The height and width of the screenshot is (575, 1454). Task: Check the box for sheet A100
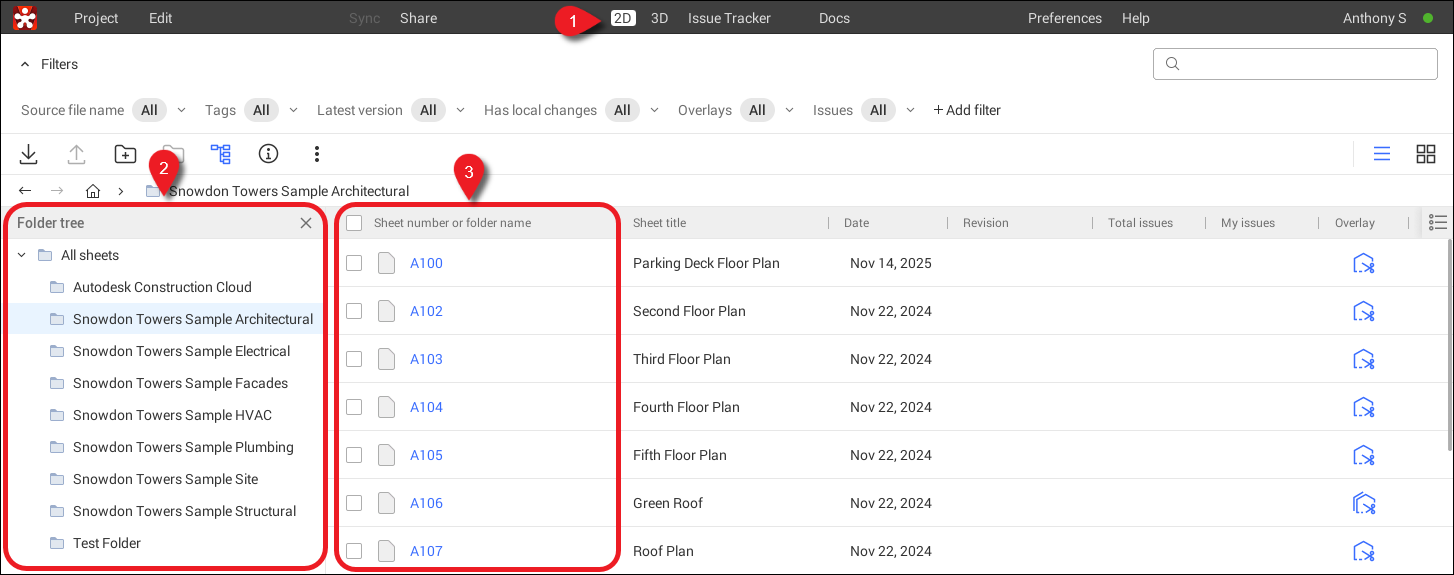tap(354, 263)
